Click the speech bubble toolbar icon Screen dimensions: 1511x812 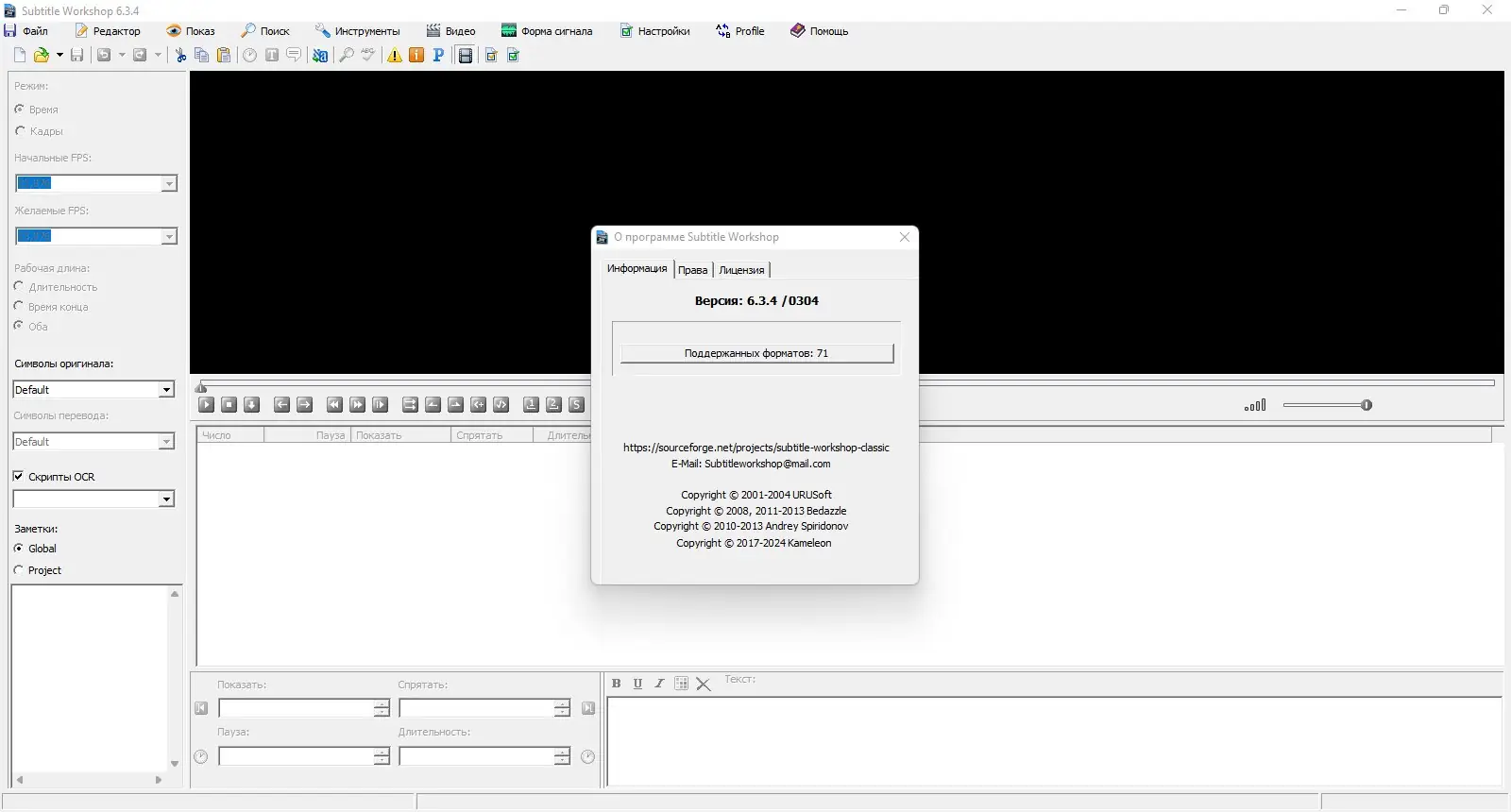(294, 56)
